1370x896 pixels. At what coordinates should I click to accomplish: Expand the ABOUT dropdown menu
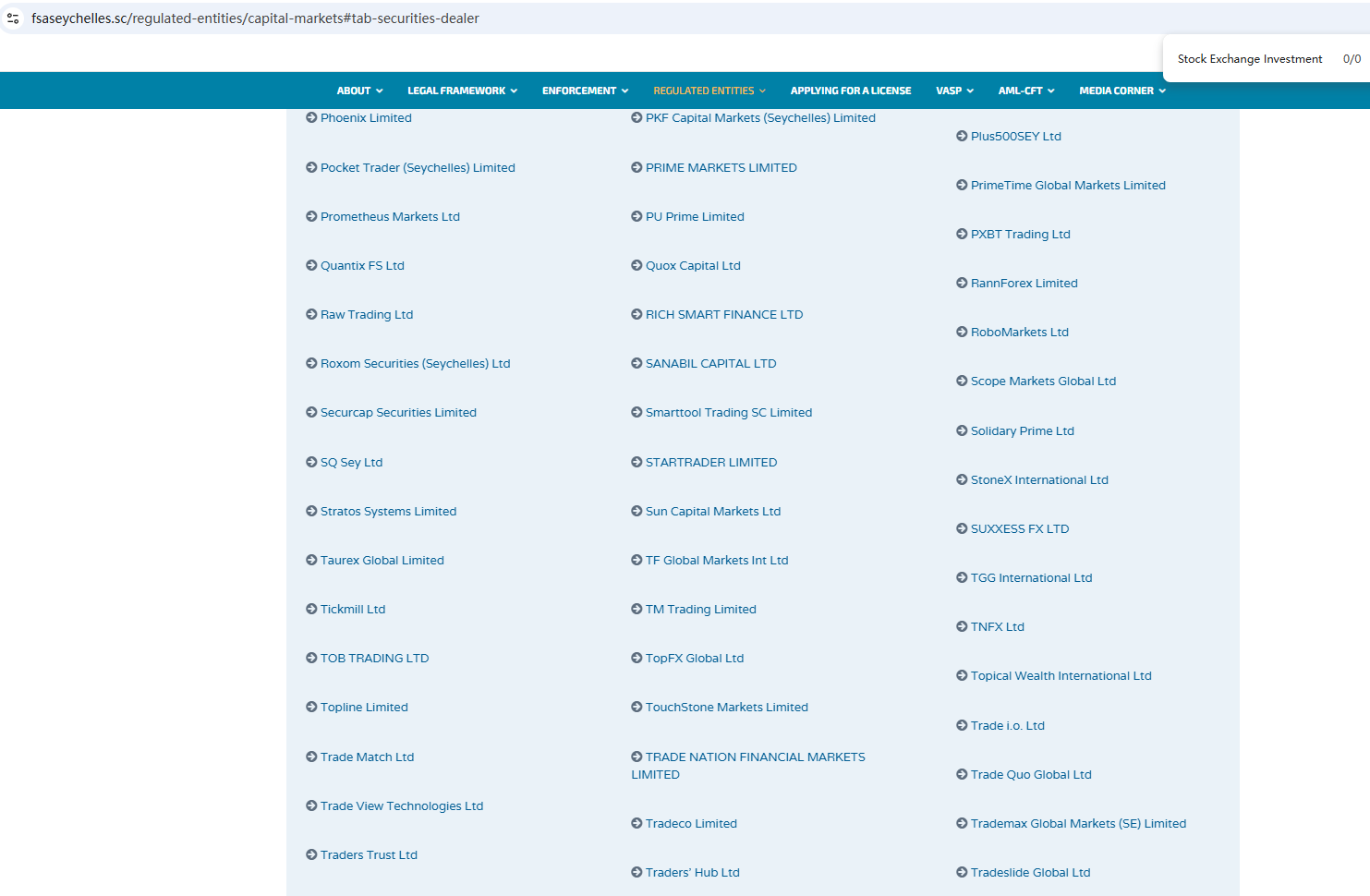click(x=359, y=91)
